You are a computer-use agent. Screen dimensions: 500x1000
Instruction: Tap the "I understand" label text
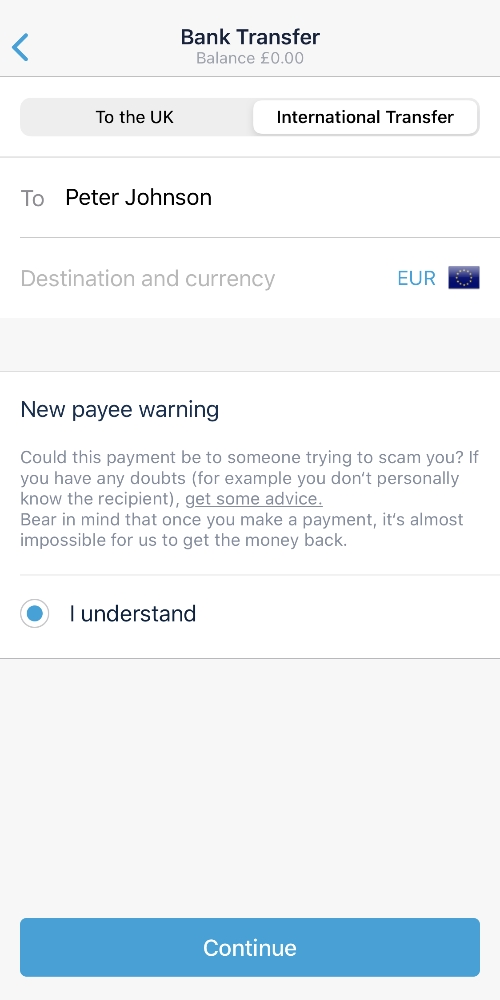(x=133, y=614)
